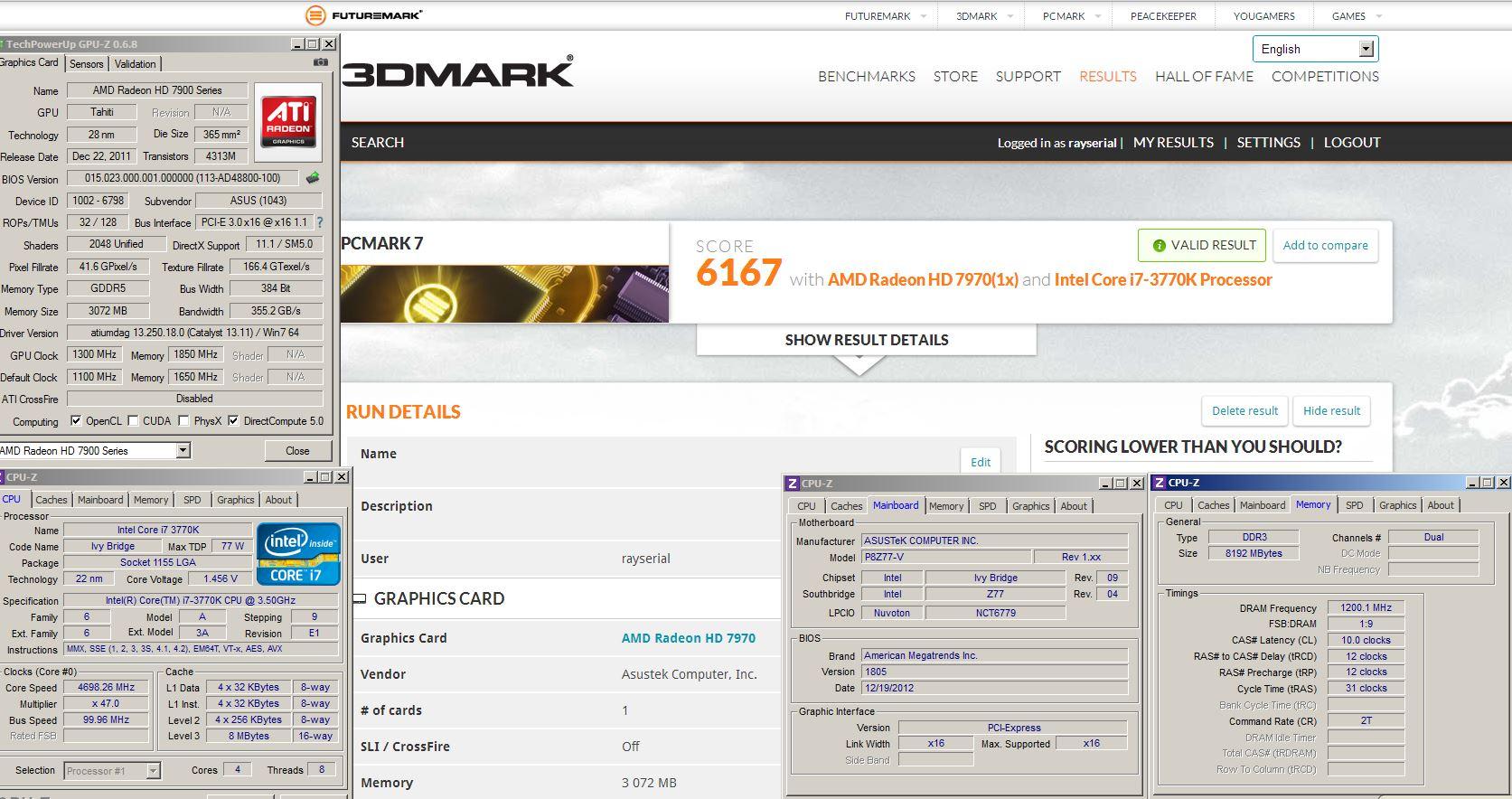The width and height of the screenshot is (1512, 799).
Task: Switch to the Validation tab in GPU-Z
Action: point(136,64)
